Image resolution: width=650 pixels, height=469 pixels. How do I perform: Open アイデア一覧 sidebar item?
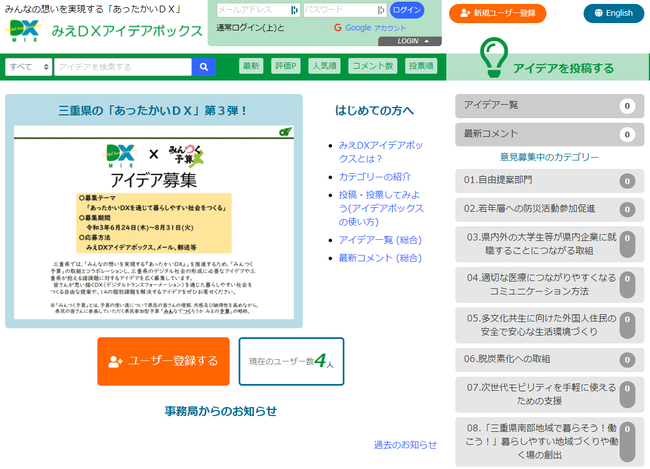[549, 106]
